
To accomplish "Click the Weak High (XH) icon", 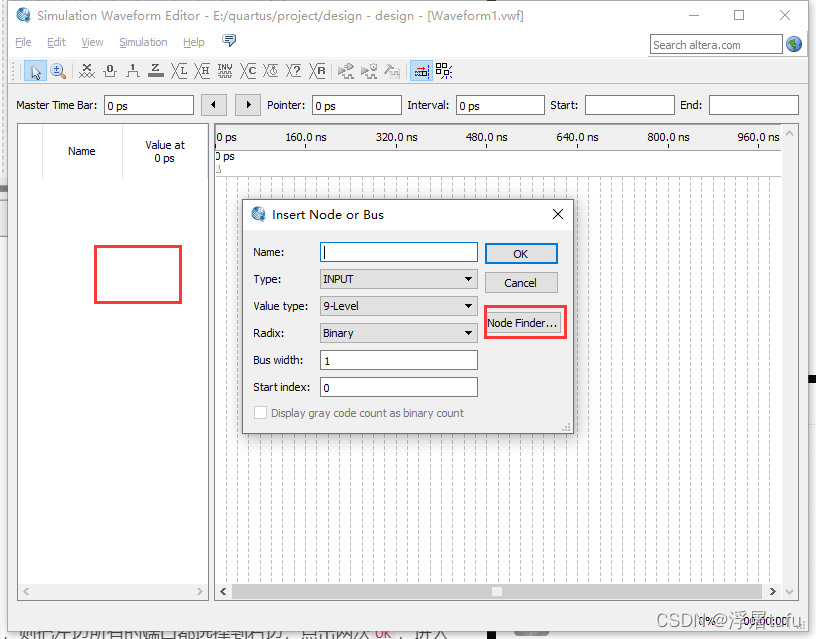I will [202, 71].
